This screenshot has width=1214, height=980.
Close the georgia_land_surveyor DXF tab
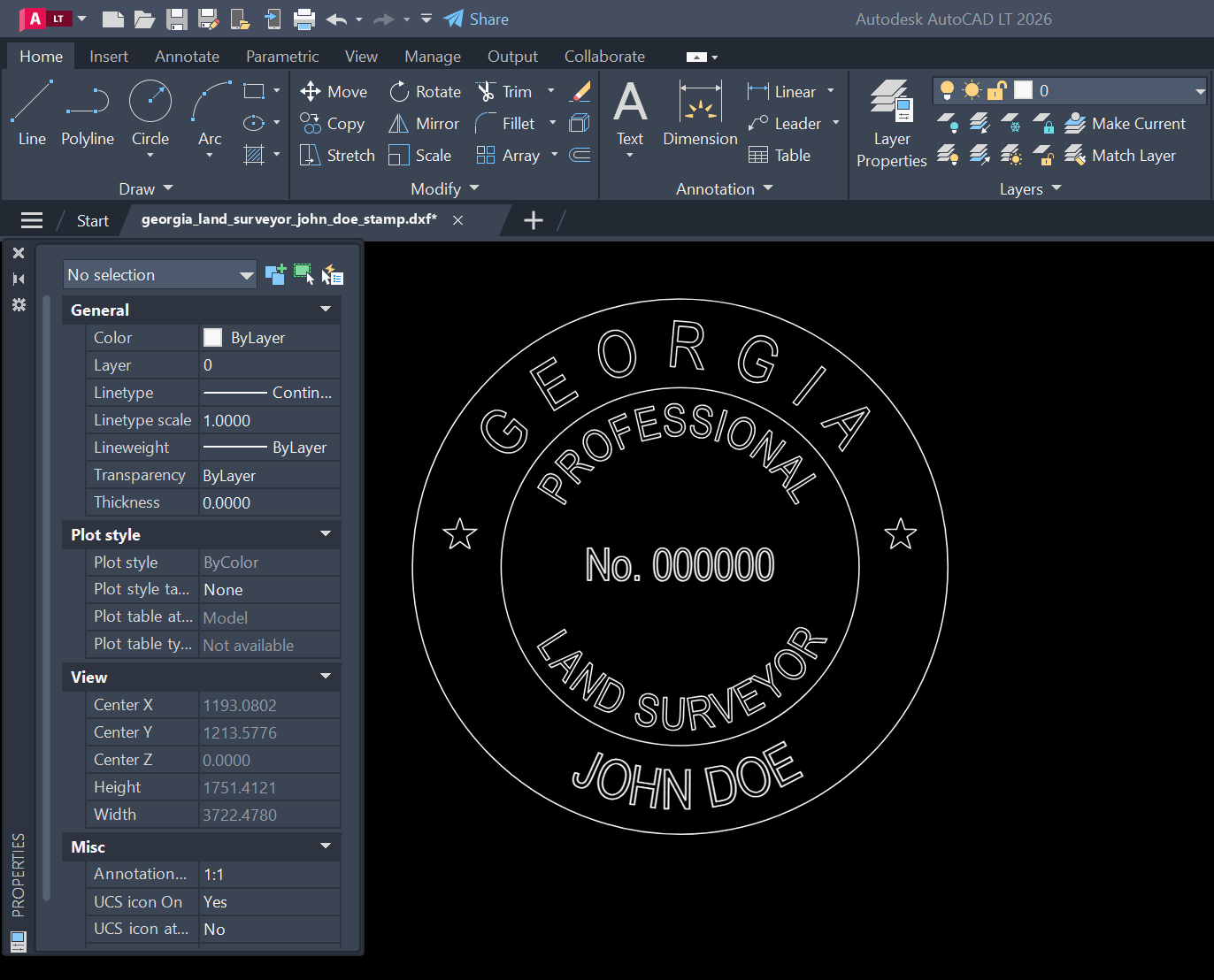pos(457,220)
